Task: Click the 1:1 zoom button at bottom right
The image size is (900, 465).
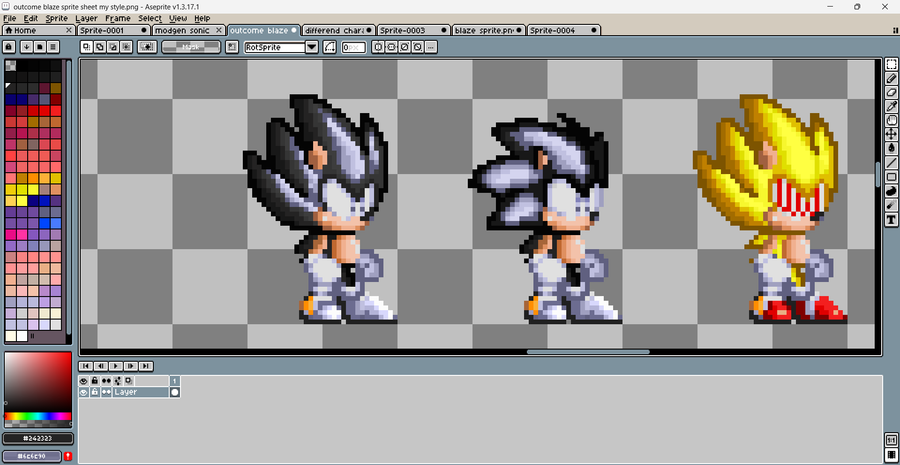Action: point(891,441)
